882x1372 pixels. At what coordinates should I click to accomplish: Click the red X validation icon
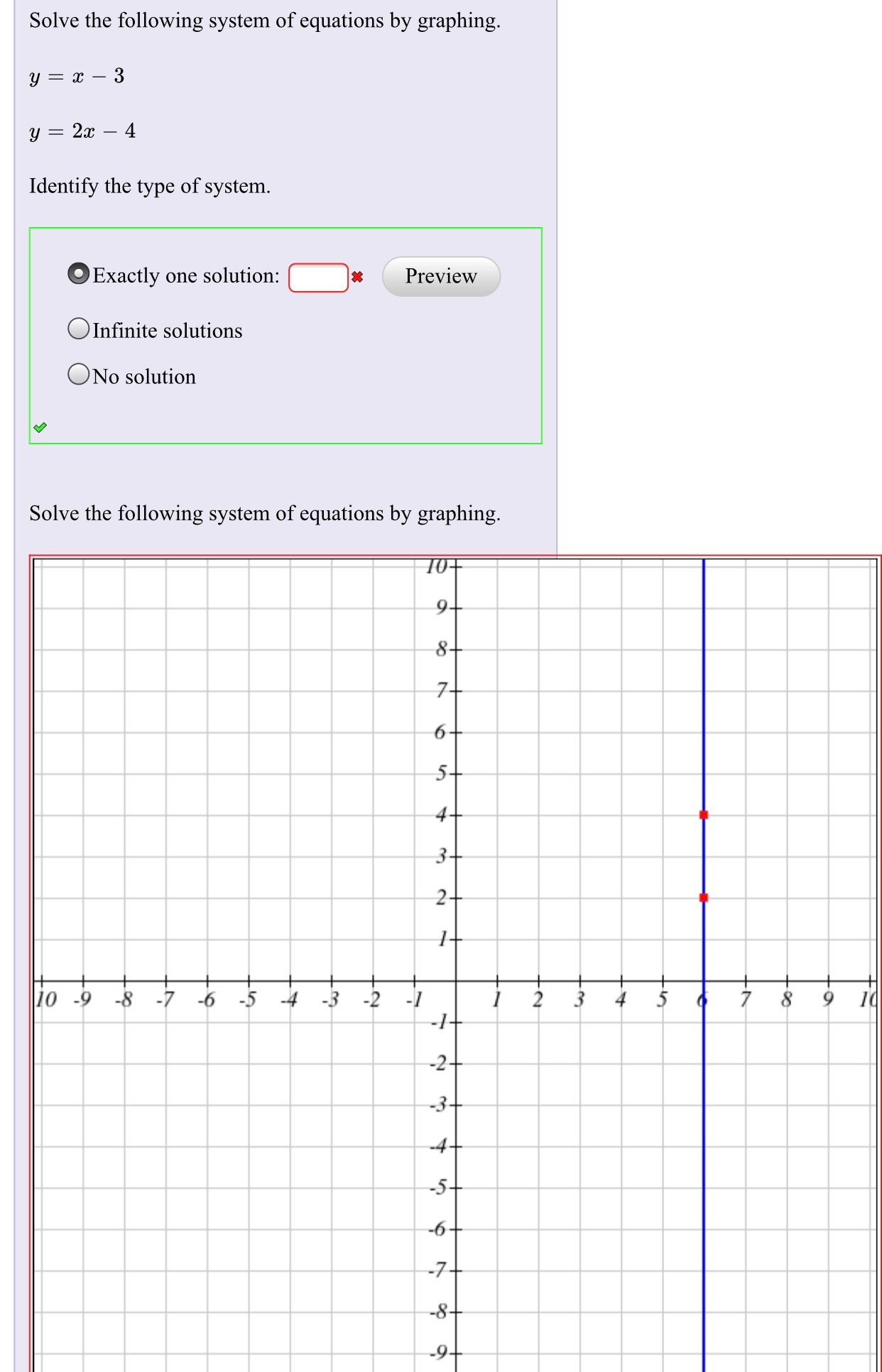click(x=357, y=278)
